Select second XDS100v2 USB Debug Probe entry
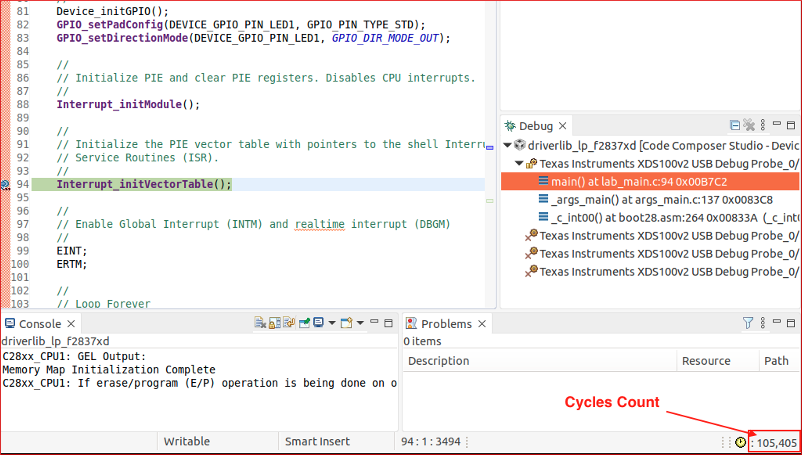The height and width of the screenshot is (455, 802). click(x=662, y=236)
